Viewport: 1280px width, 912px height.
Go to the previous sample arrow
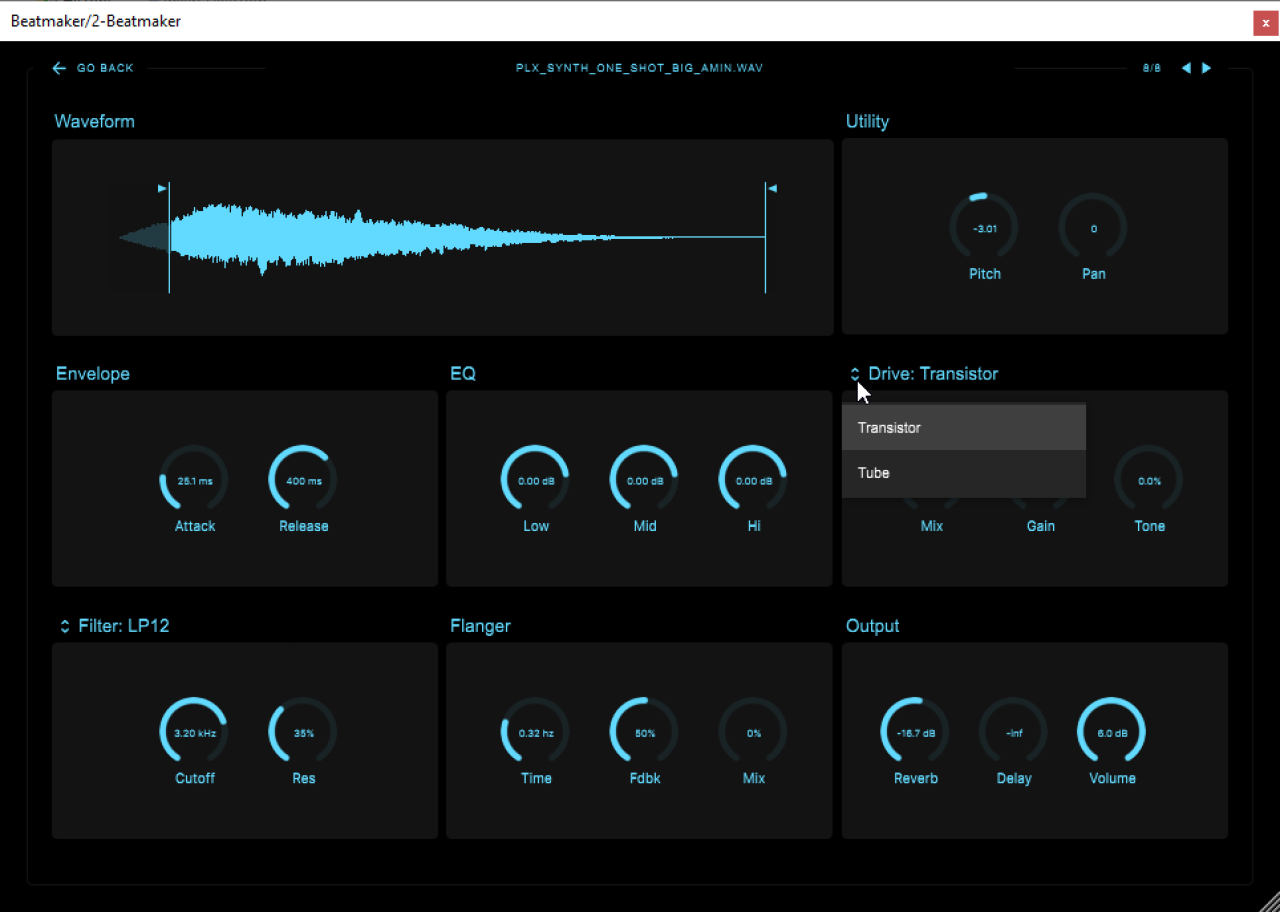(x=1186, y=68)
